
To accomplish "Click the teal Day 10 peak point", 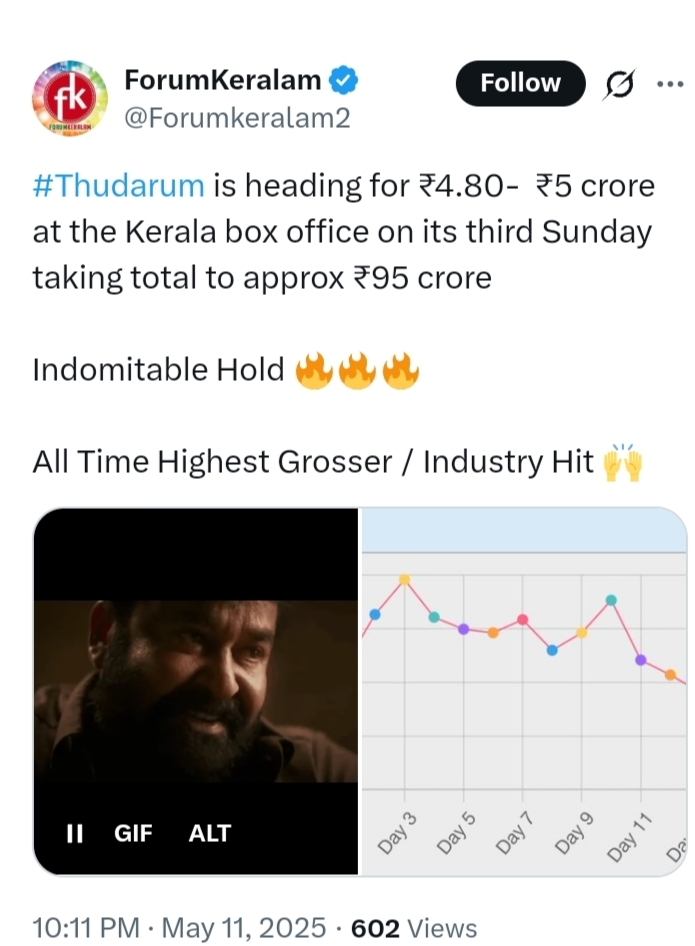I will coord(611,600).
